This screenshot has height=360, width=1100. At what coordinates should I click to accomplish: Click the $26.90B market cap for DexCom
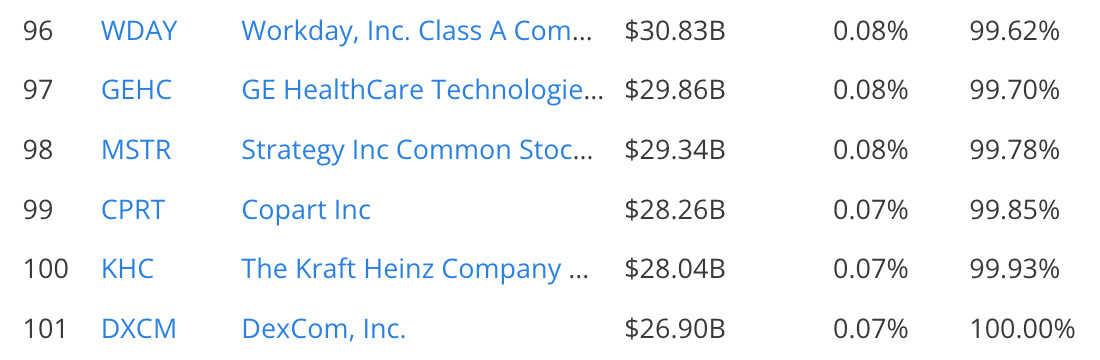click(674, 329)
